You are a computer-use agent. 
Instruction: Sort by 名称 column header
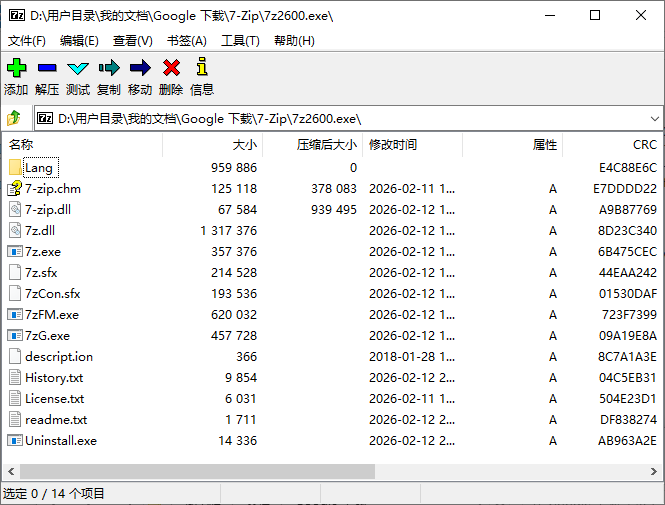83,145
